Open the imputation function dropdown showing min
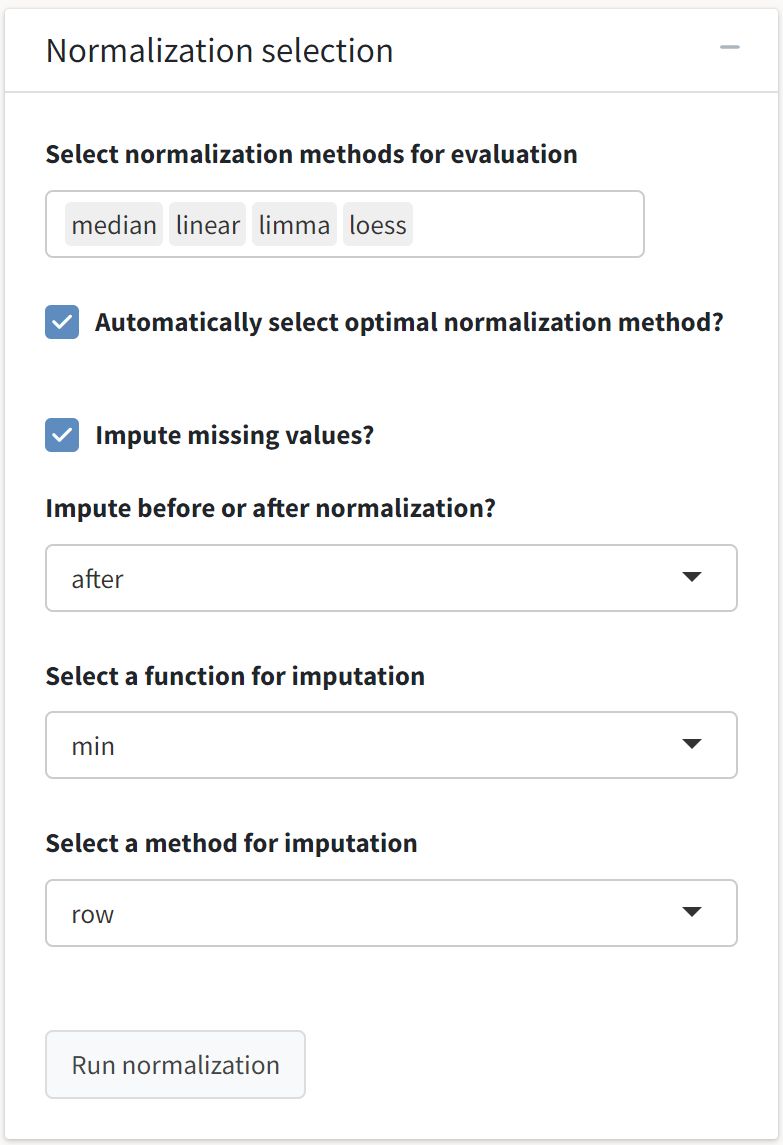783x1145 pixels. tap(370, 745)
